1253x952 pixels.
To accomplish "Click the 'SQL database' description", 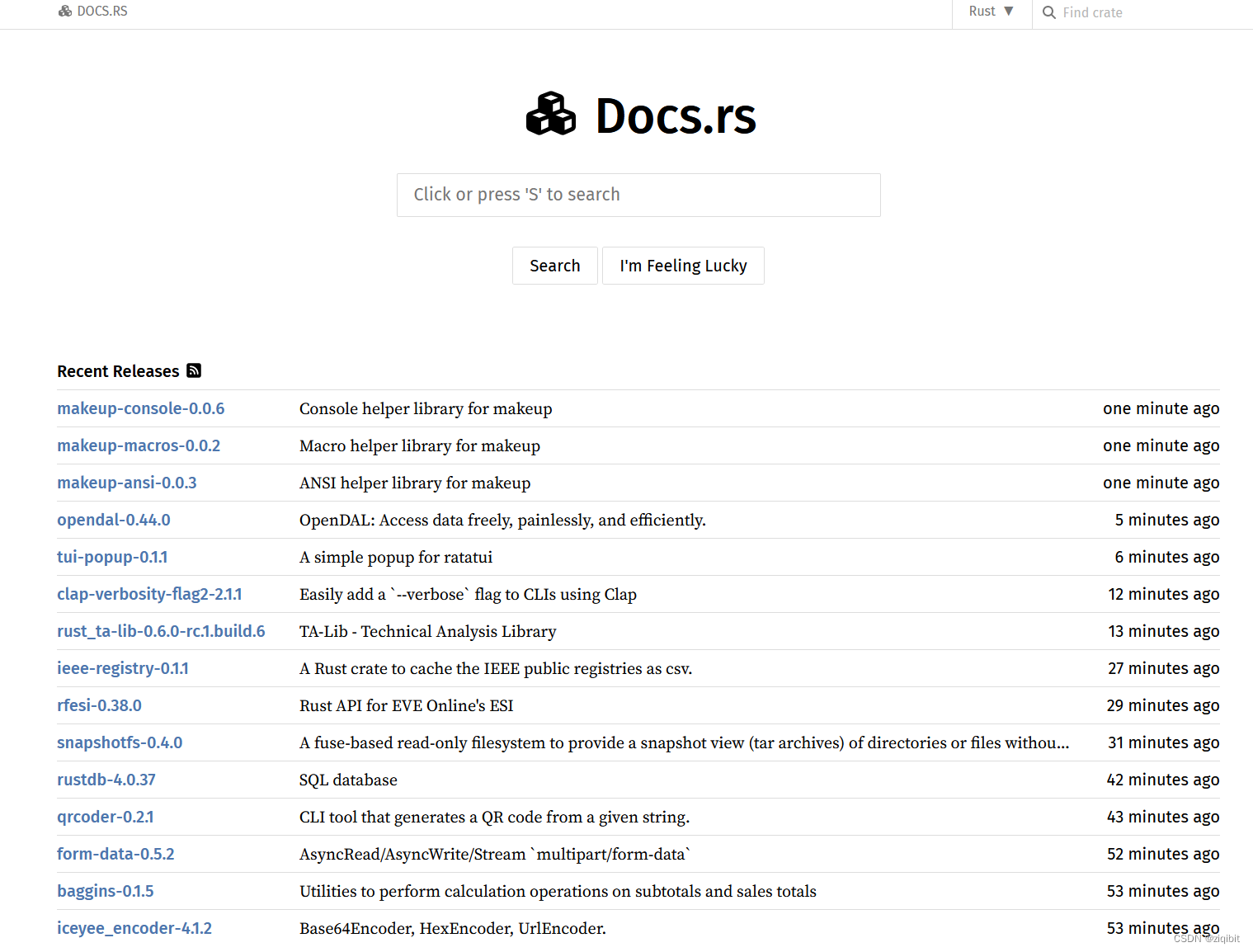I will click(348, 780).
